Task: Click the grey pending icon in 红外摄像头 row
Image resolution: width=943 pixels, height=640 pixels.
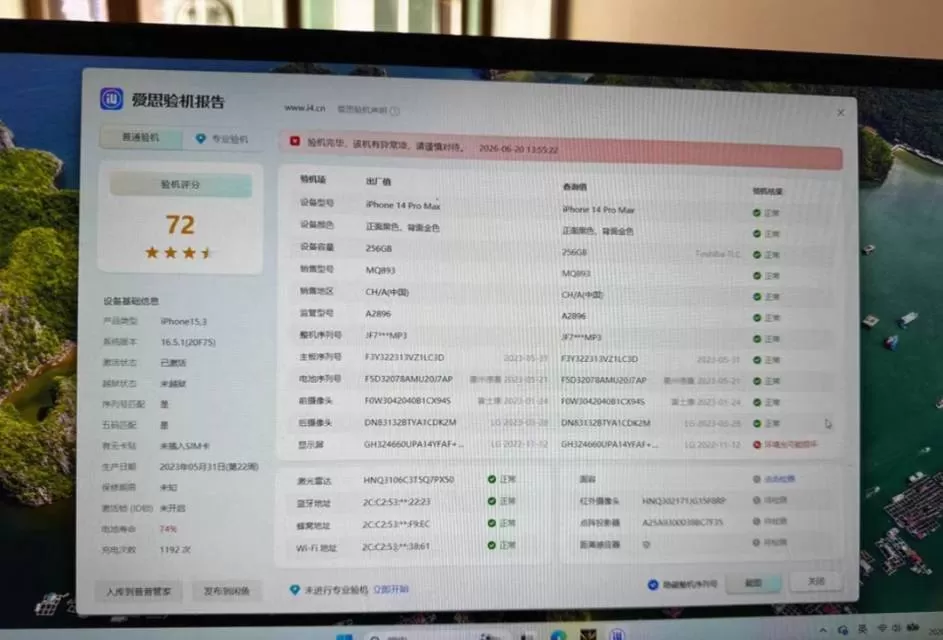Action: click(757, 500)
